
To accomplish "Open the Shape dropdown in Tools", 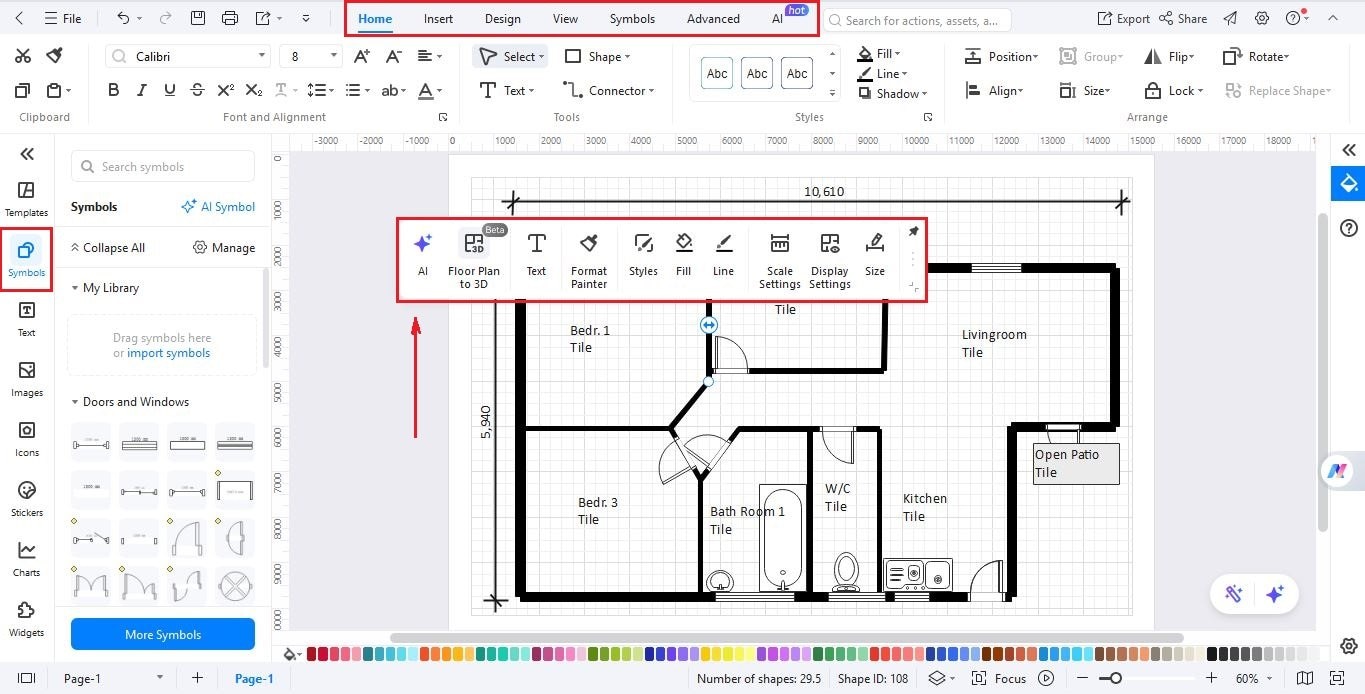I will (x=598, y=56).
